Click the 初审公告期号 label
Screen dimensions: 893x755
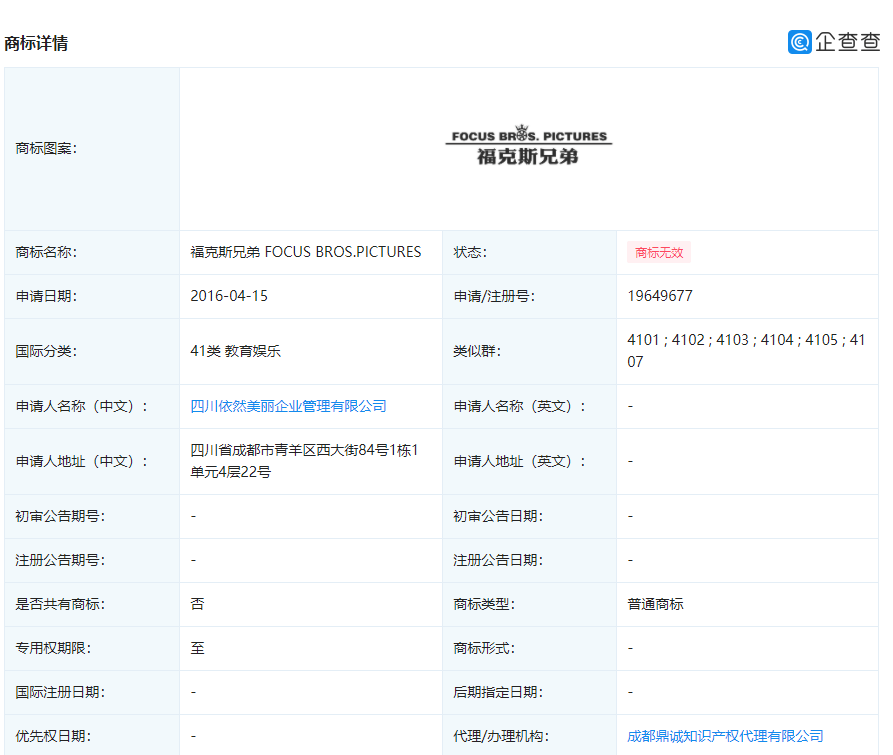(x=60, y=516)
